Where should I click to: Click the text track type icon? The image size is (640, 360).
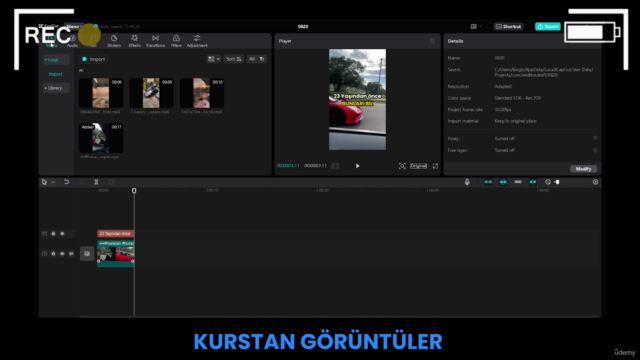pos(44,233)
